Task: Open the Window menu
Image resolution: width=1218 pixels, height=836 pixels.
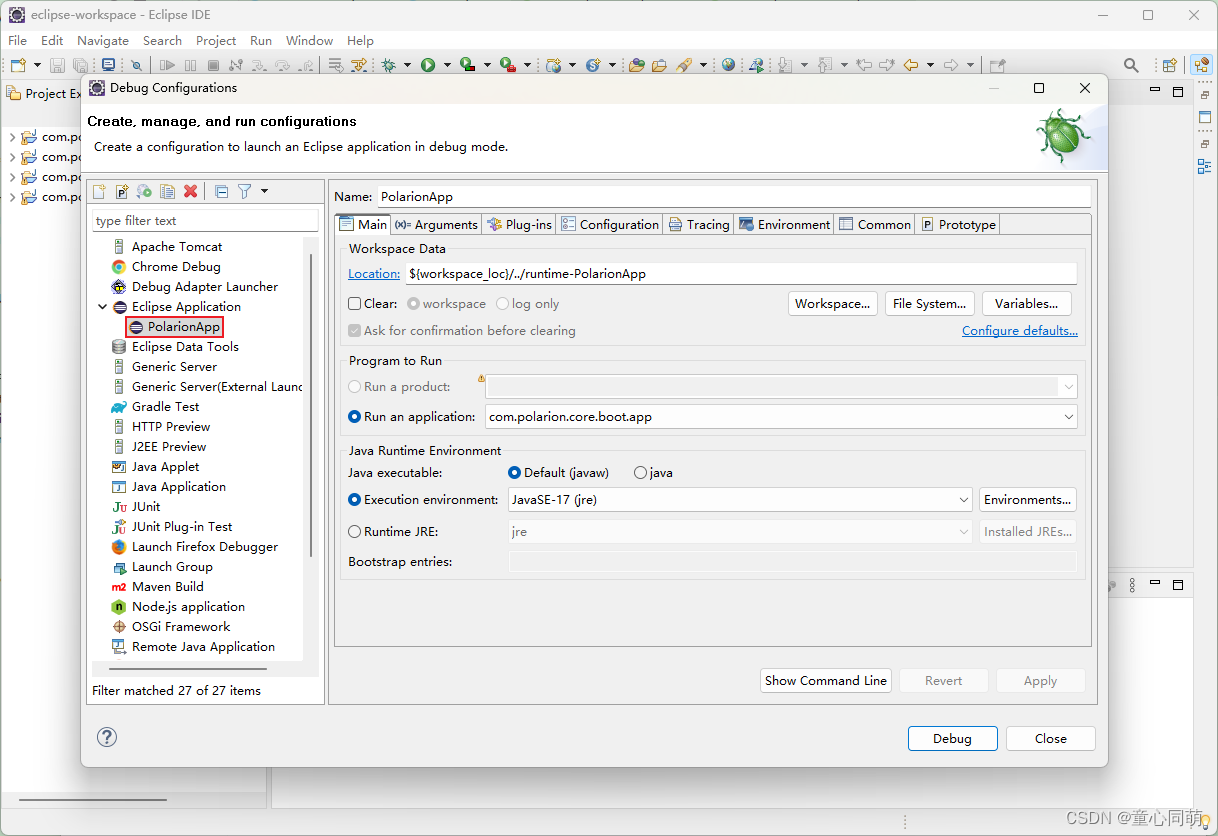Action: 309,41
